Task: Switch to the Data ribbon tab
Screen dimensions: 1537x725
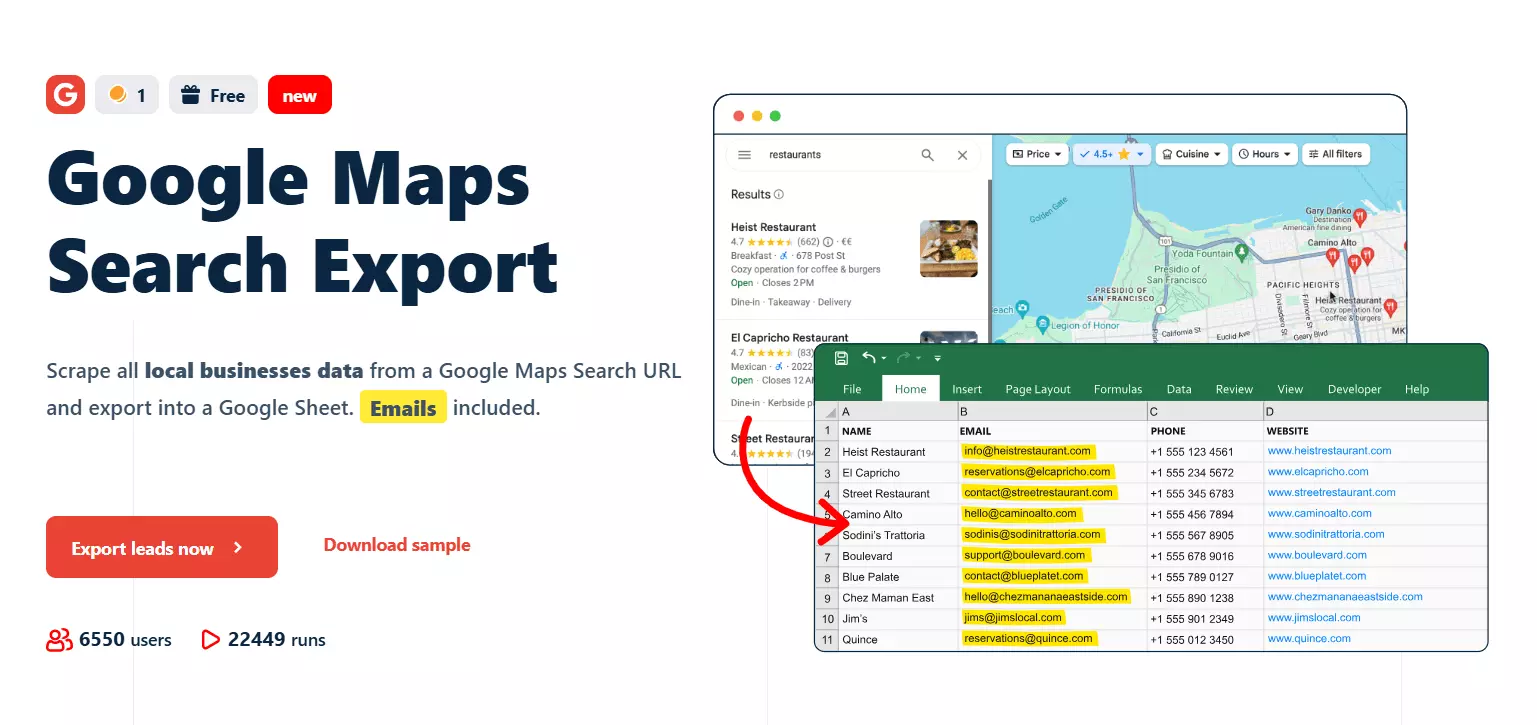Action: click(1179, 389)
